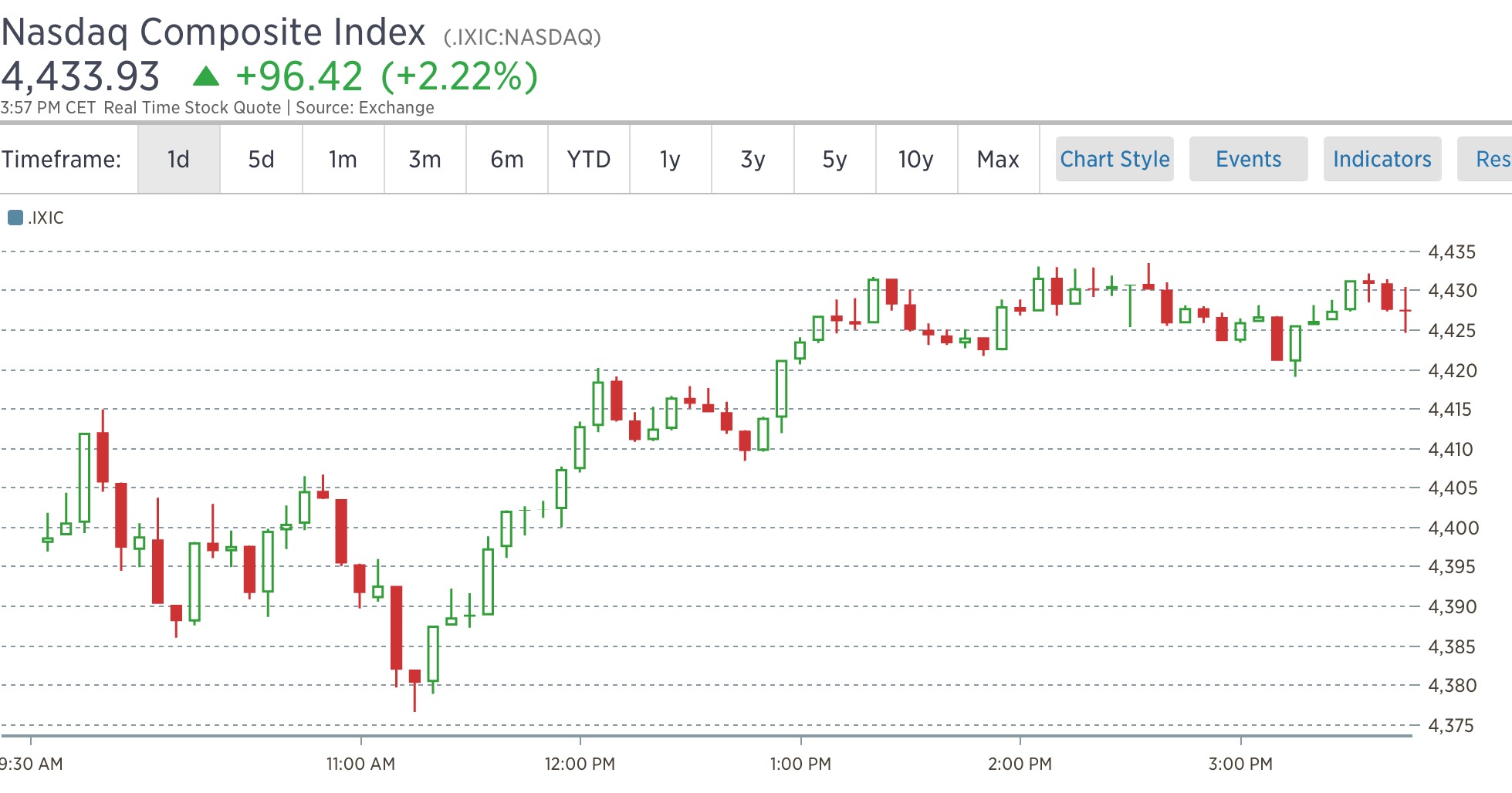Click the 4,385 y-axis label
The height and width of the screenshot is (793, 1512).
point(1452,646)
